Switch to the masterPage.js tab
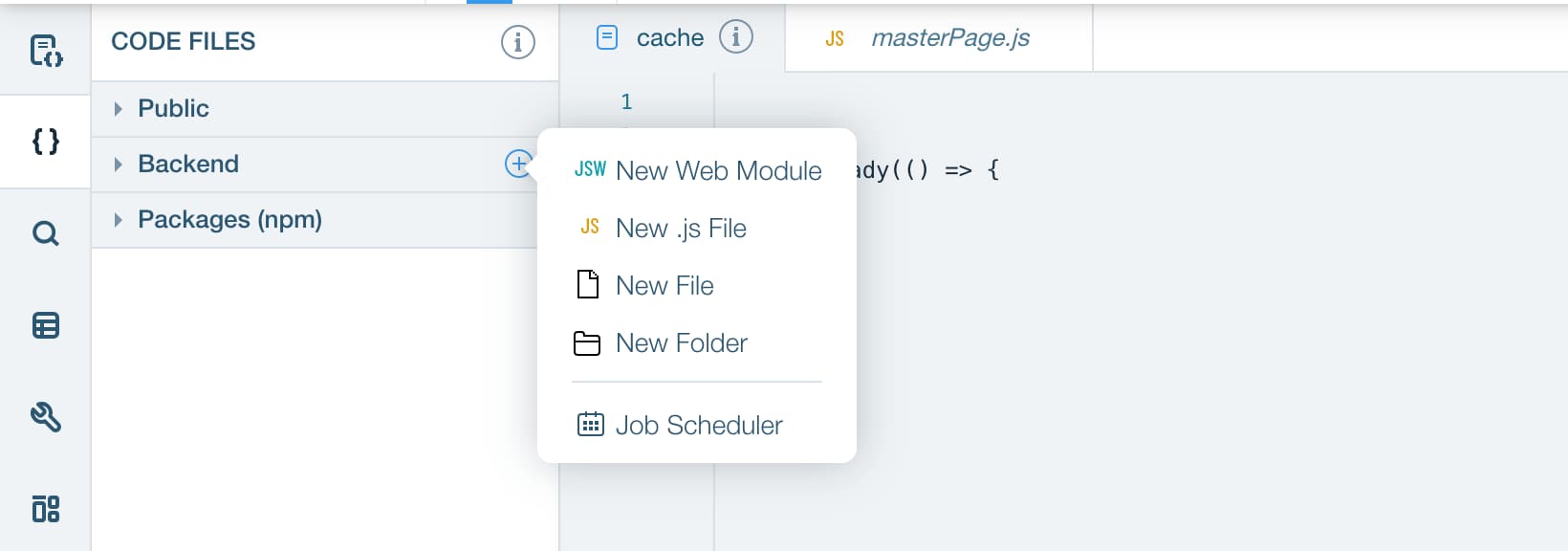The width and height of the screenshot is (1568, 551). [x=950, y=38]
